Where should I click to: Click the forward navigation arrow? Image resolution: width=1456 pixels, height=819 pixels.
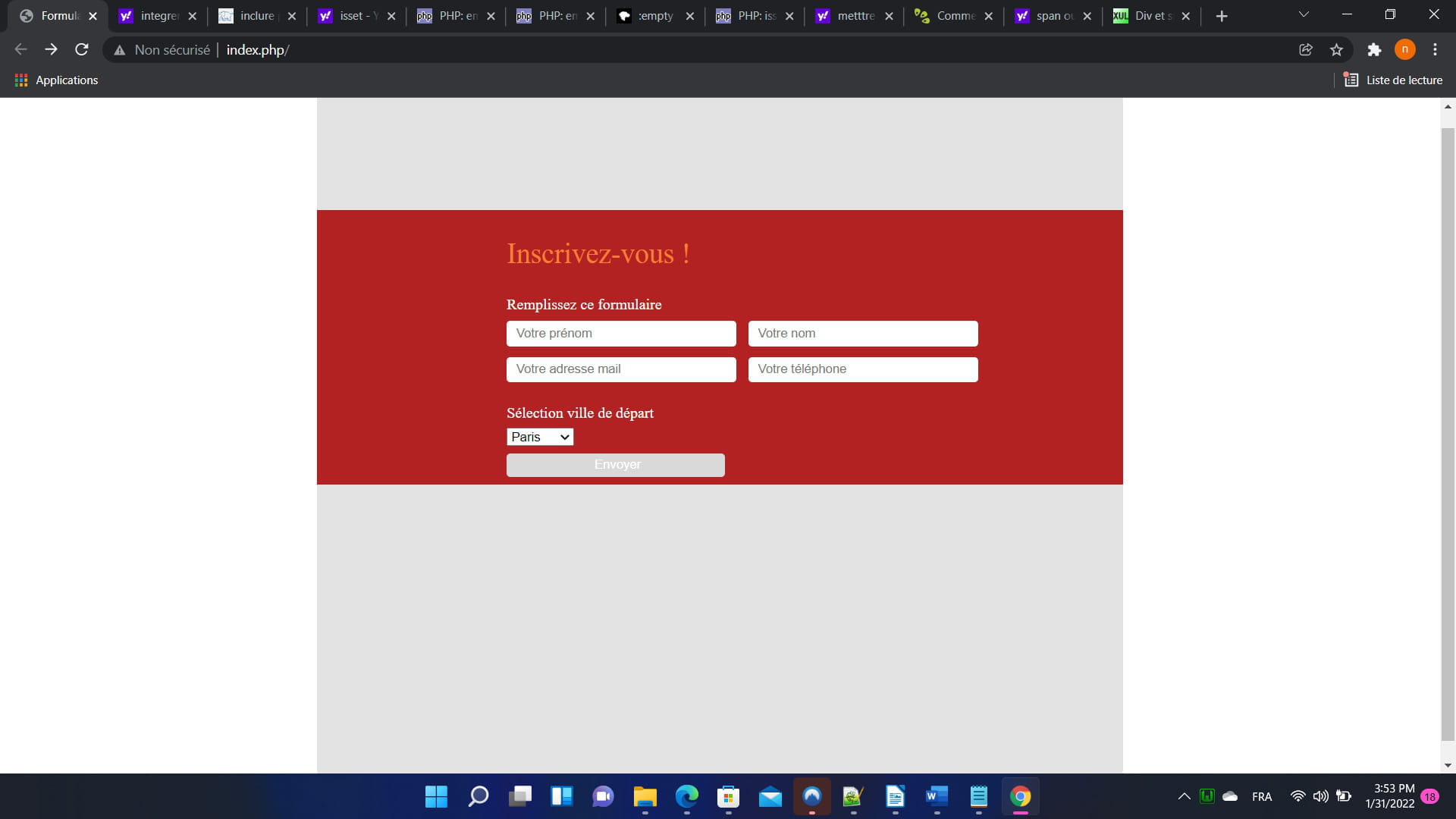point(51,50)
